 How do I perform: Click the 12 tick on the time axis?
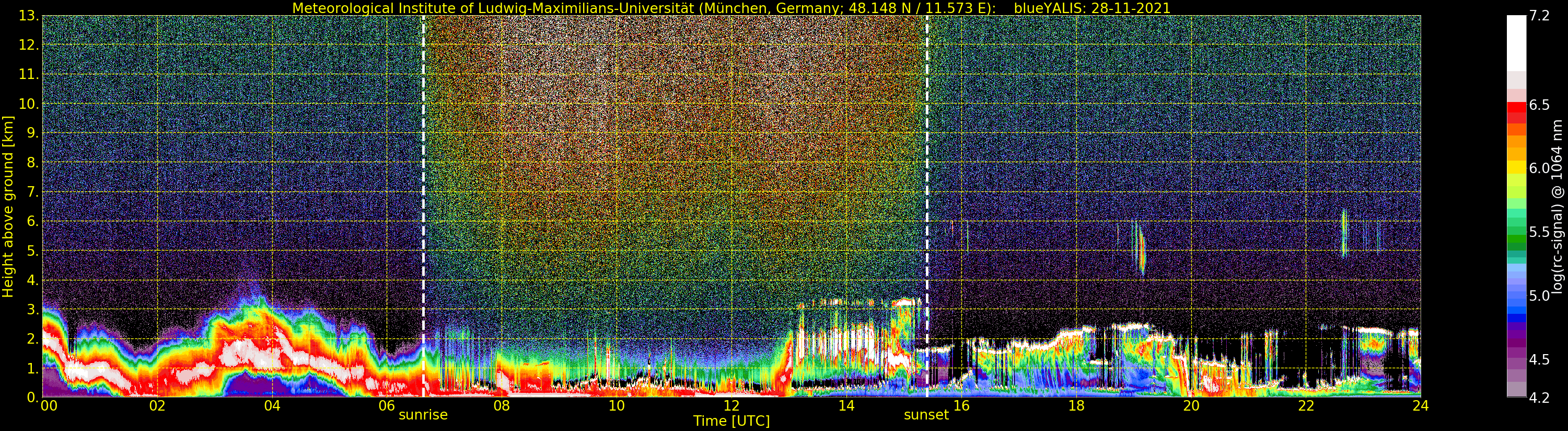point(731,406)
